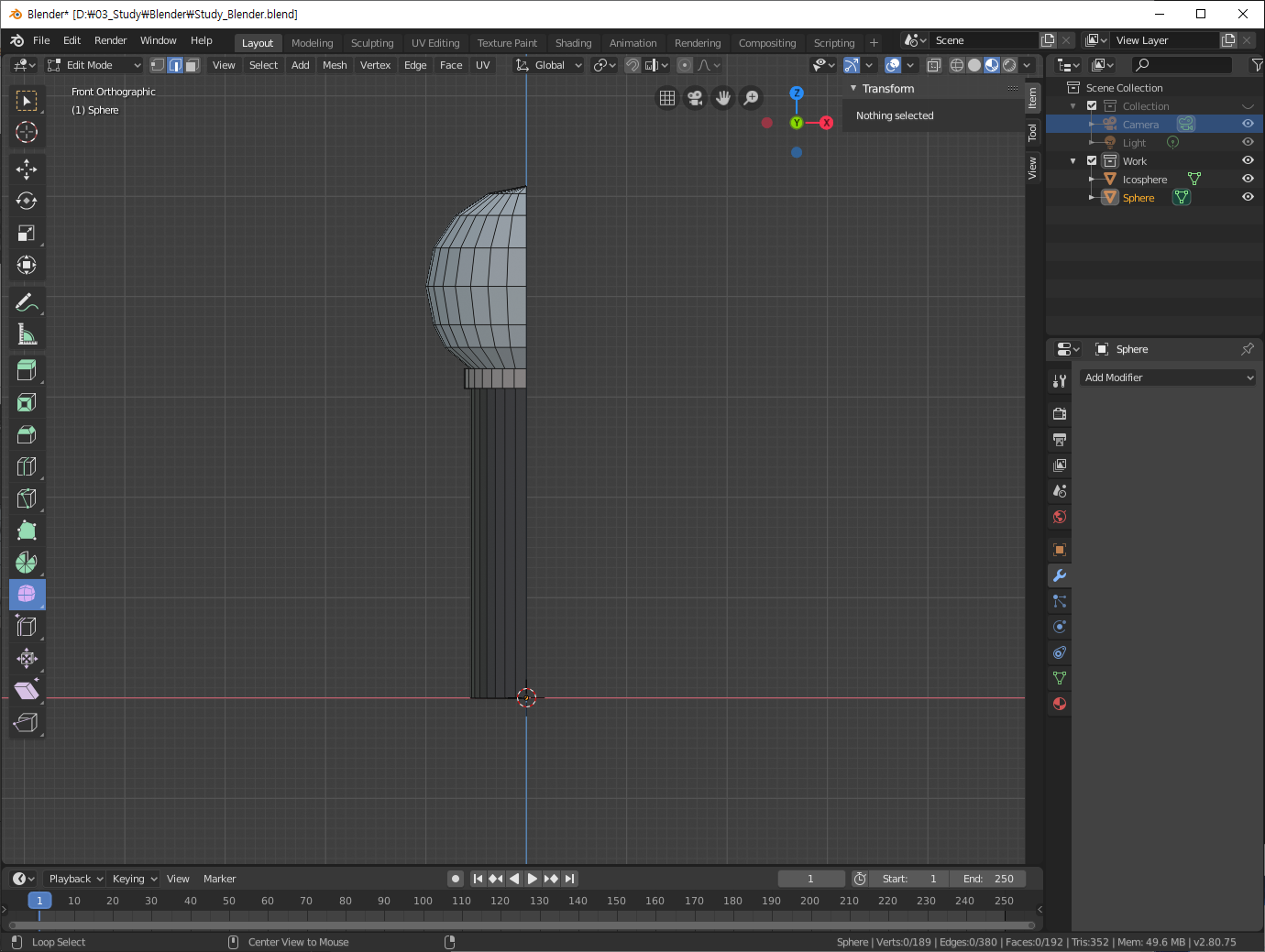Open the Add Modifier dropdown

pyautogui.click(x=1168, y=378)
